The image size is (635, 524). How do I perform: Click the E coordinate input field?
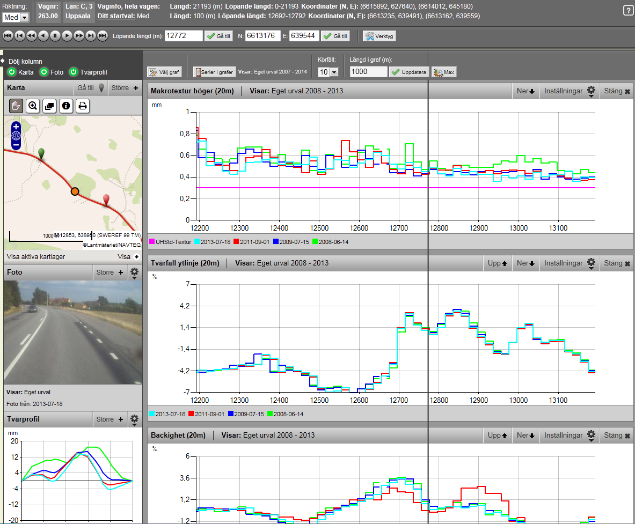[x=304, y=36]
